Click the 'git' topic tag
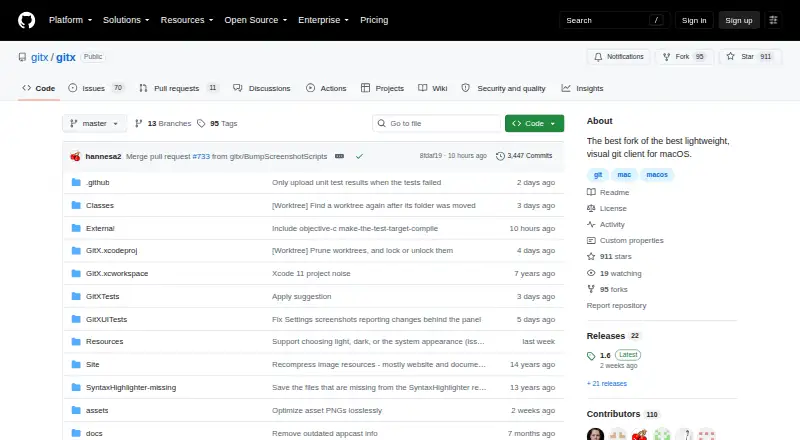 (598, 175)
